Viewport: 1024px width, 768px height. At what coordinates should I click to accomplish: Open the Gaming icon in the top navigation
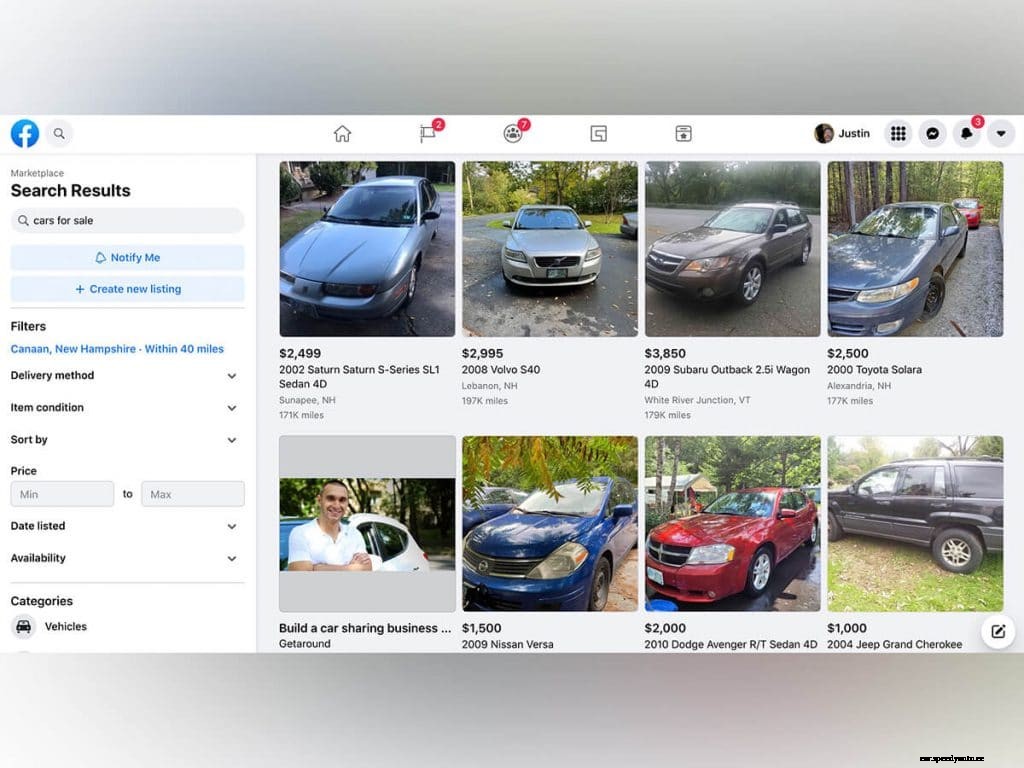tap(598, 133)
